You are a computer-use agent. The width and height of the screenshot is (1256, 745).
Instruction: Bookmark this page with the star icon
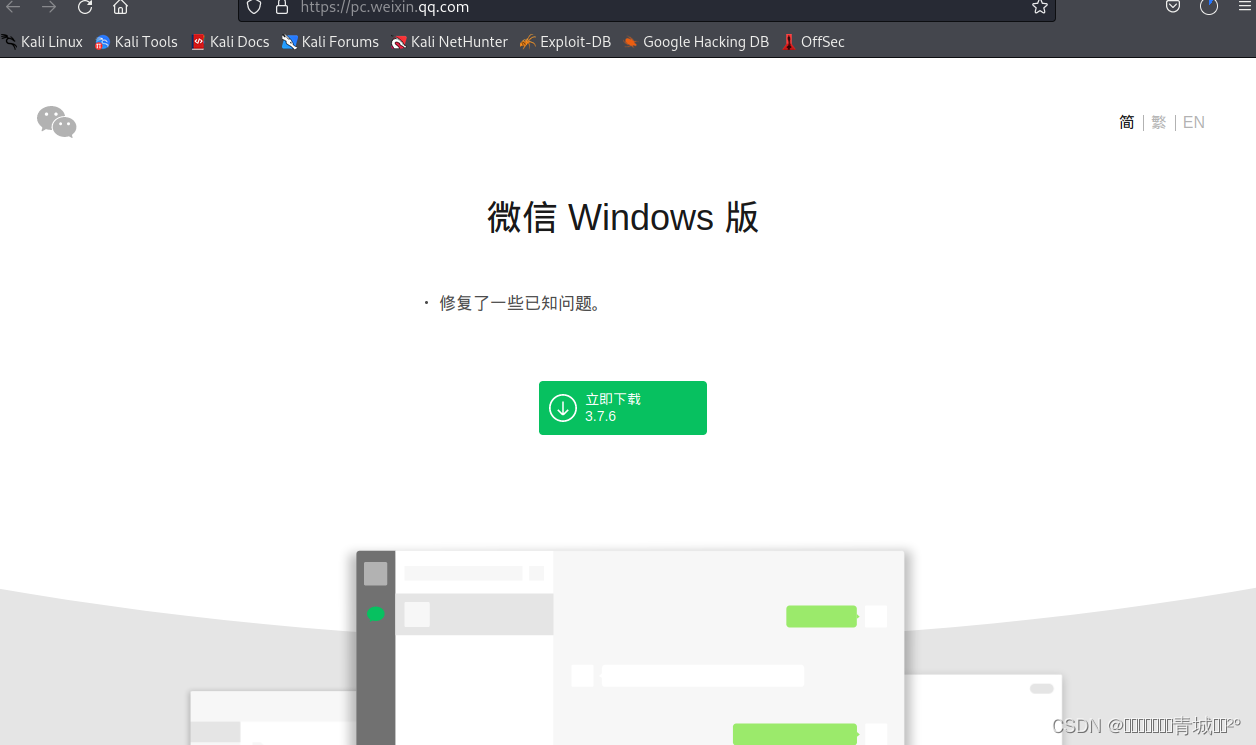1040,7
